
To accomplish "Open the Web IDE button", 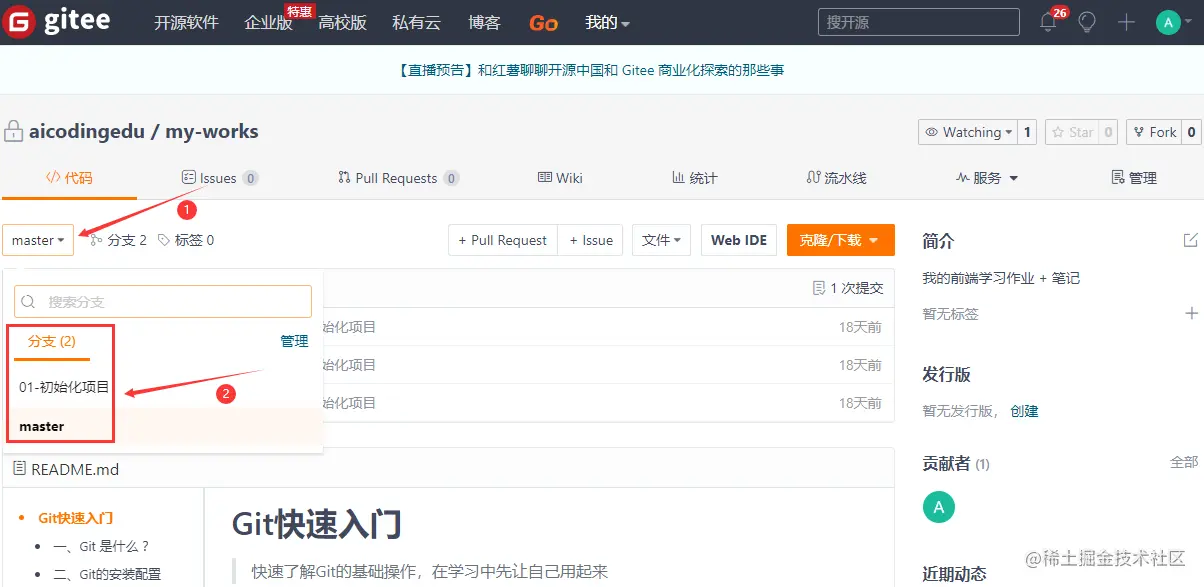I will point(739,240).
